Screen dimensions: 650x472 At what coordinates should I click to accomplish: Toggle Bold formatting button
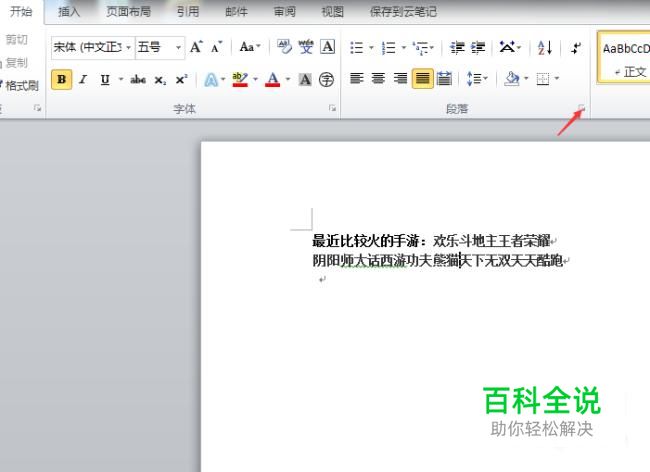tap(61, 79)
